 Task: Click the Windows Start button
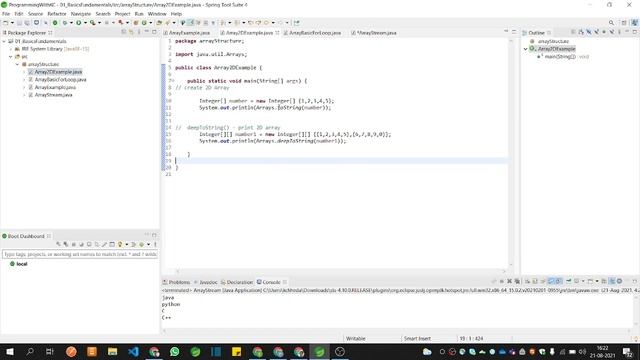click(x=9, y=351)
